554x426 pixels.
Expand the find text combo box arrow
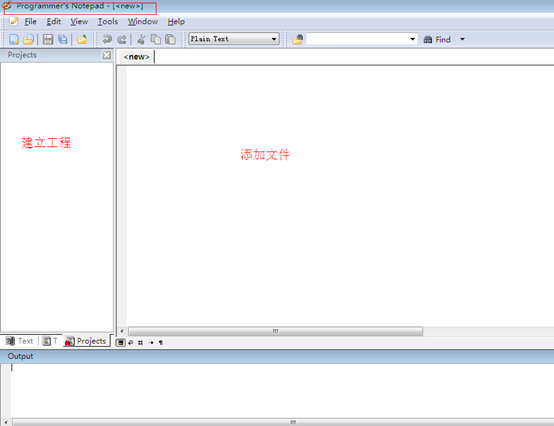[412, 39]
